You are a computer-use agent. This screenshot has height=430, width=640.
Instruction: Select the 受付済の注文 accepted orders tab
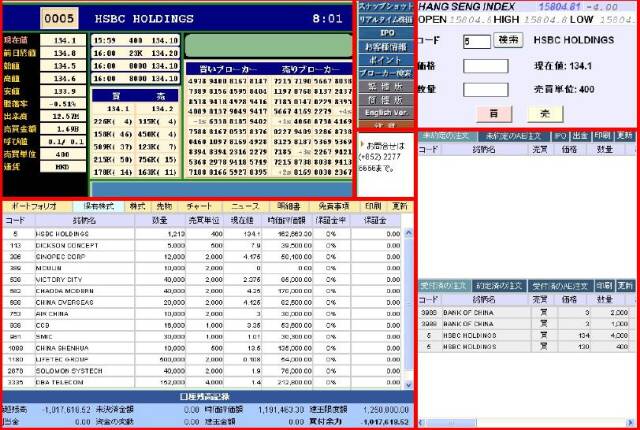click(444, 286)
